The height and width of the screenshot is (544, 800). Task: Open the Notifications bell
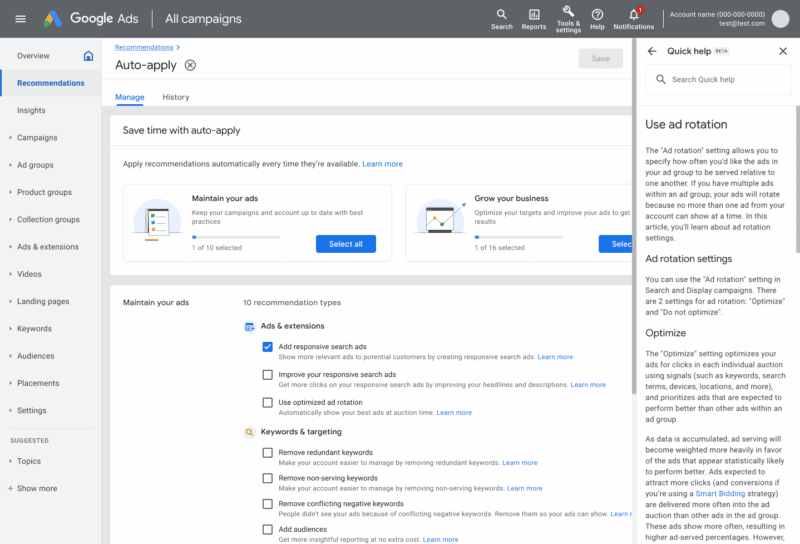coord(633,14)
